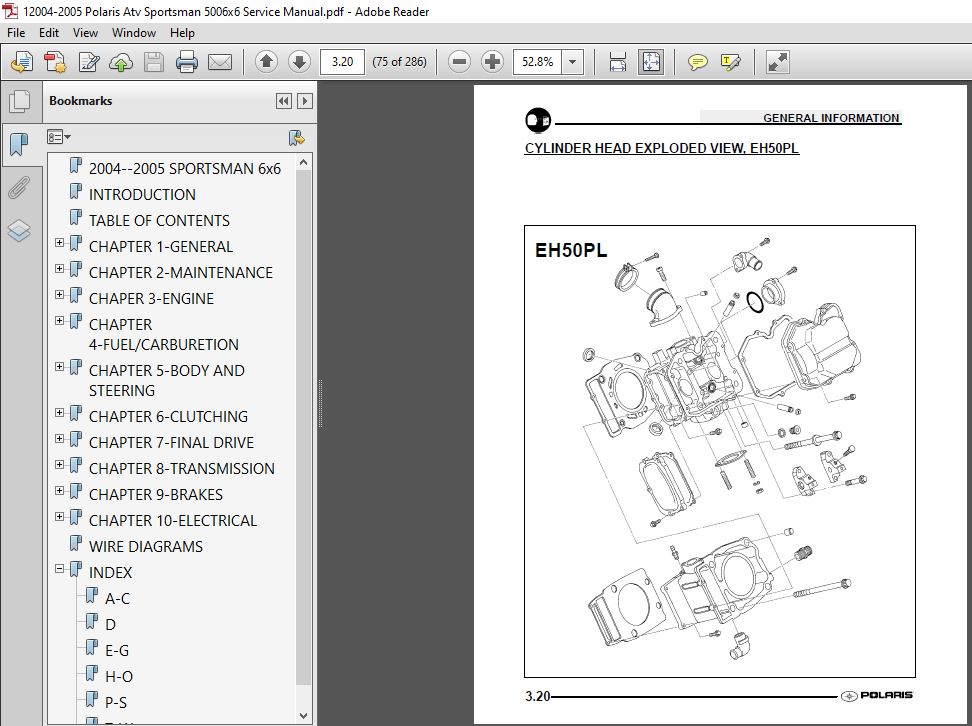Add a sticky note comment
Image resolution: width=972 pixels, height=726 pixels.
pyautogui.click(x=697, y=62)
